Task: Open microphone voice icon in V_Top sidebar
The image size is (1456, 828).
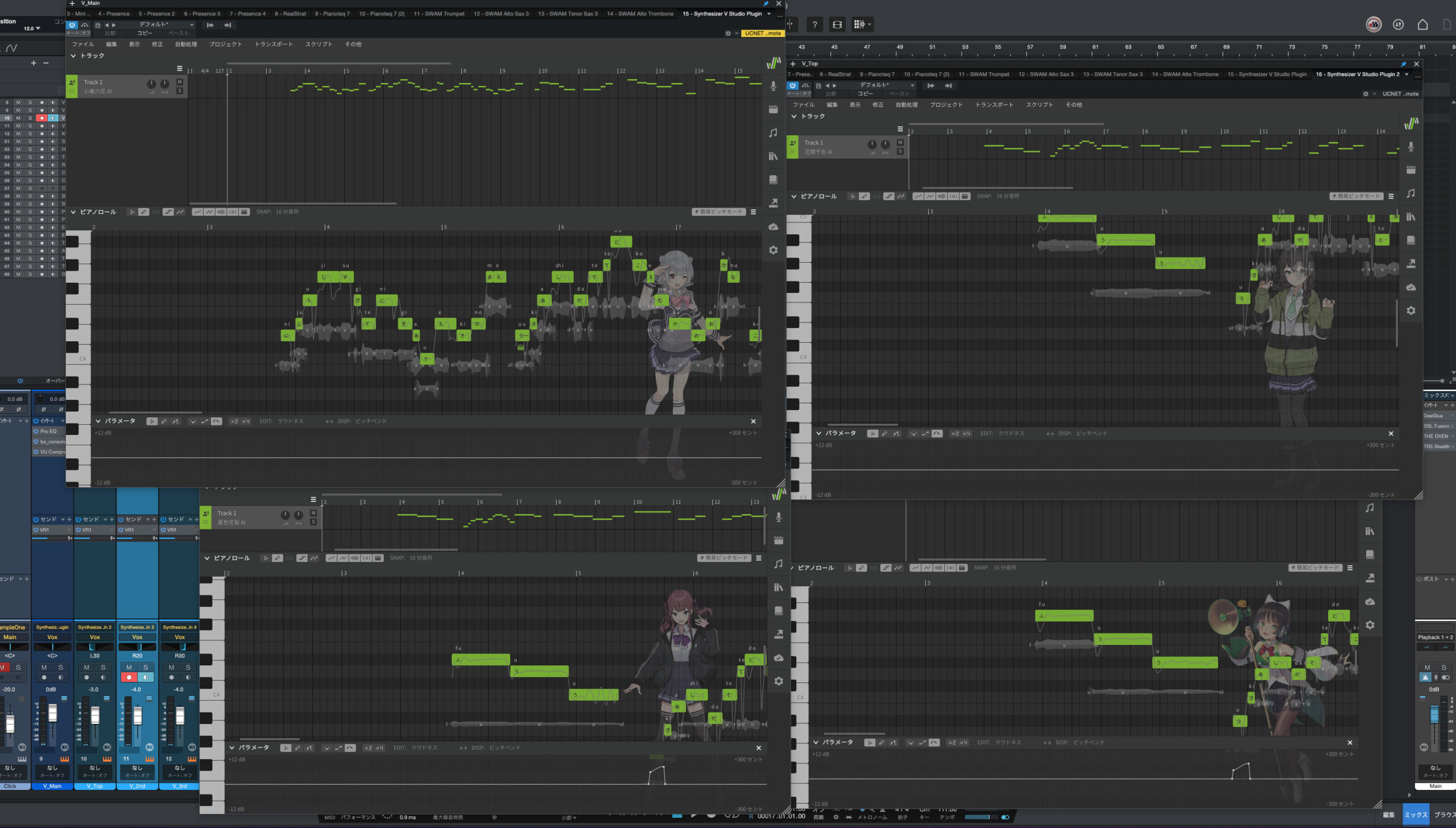Action: [x=1410, y=147]
